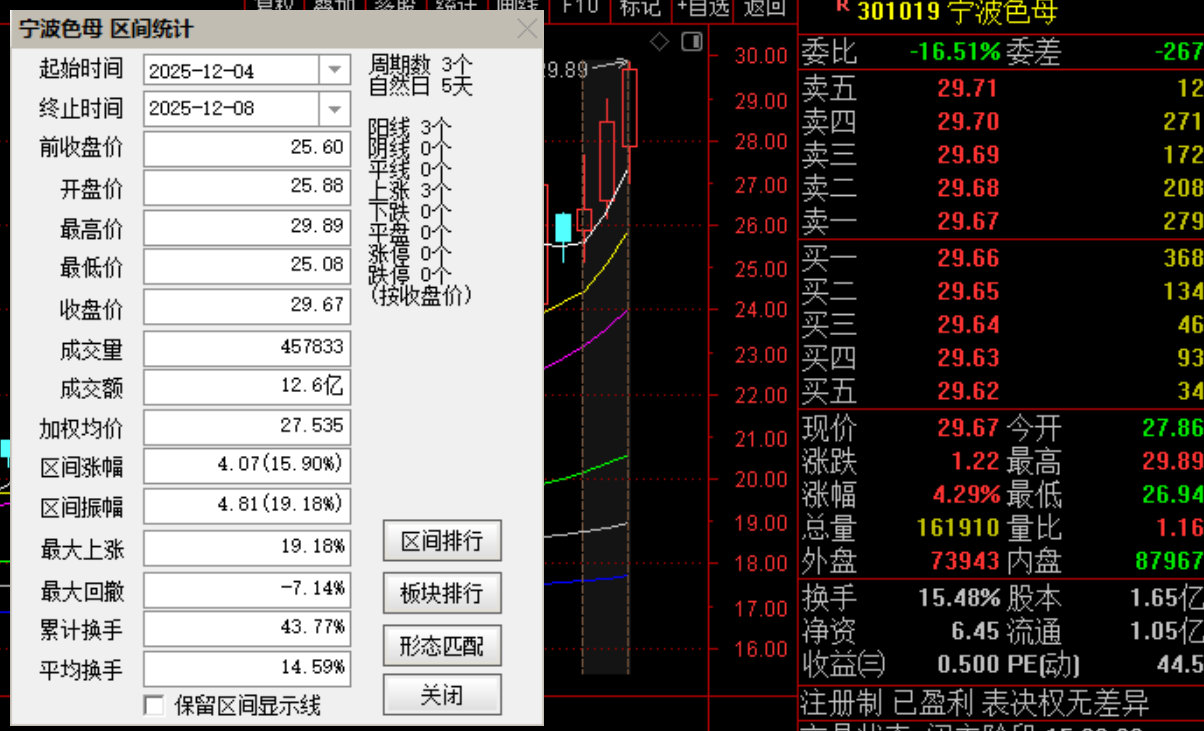Click the 板块排行 button

point(442,593)
